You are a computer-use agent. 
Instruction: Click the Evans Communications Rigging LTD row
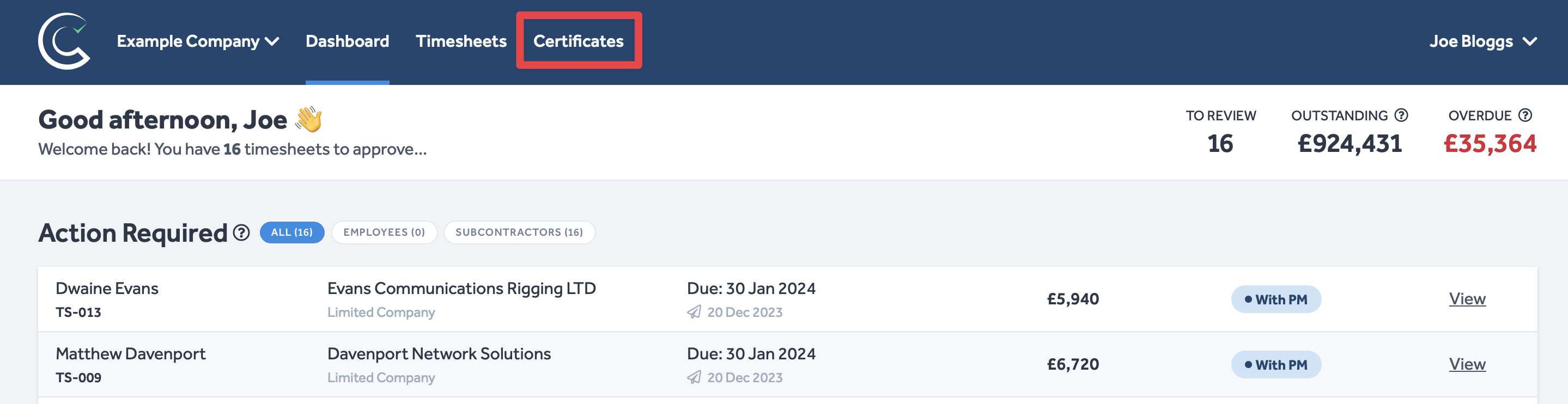point(461,289)
